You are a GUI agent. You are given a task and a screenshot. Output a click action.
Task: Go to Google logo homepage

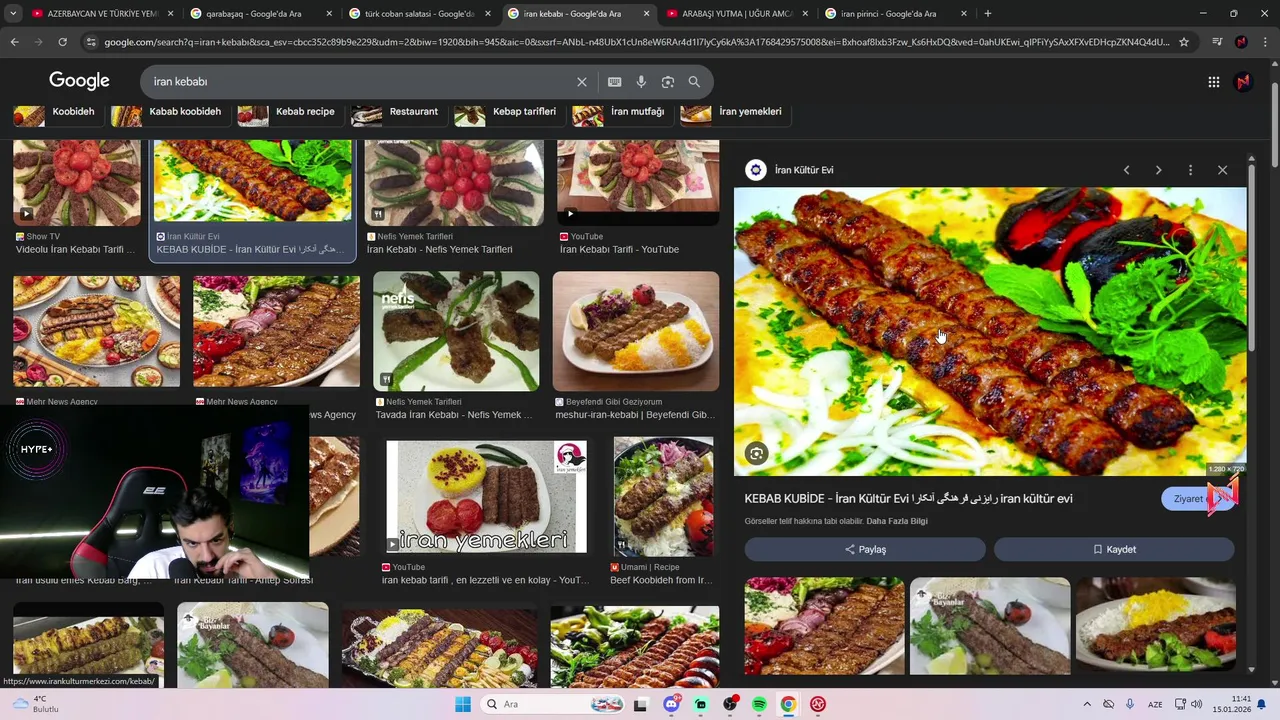coord(79,81)
